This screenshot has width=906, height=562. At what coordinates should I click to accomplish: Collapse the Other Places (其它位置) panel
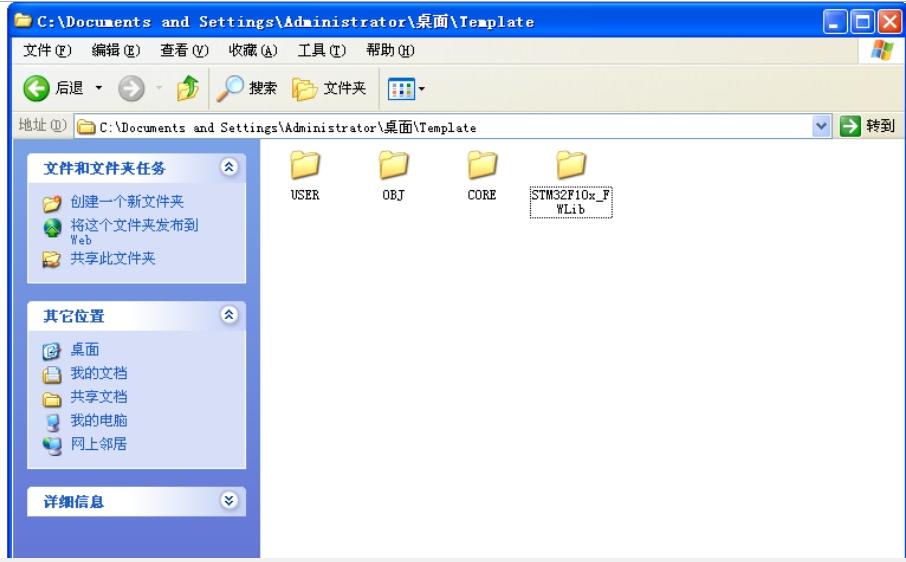click(x=228, y=316)
